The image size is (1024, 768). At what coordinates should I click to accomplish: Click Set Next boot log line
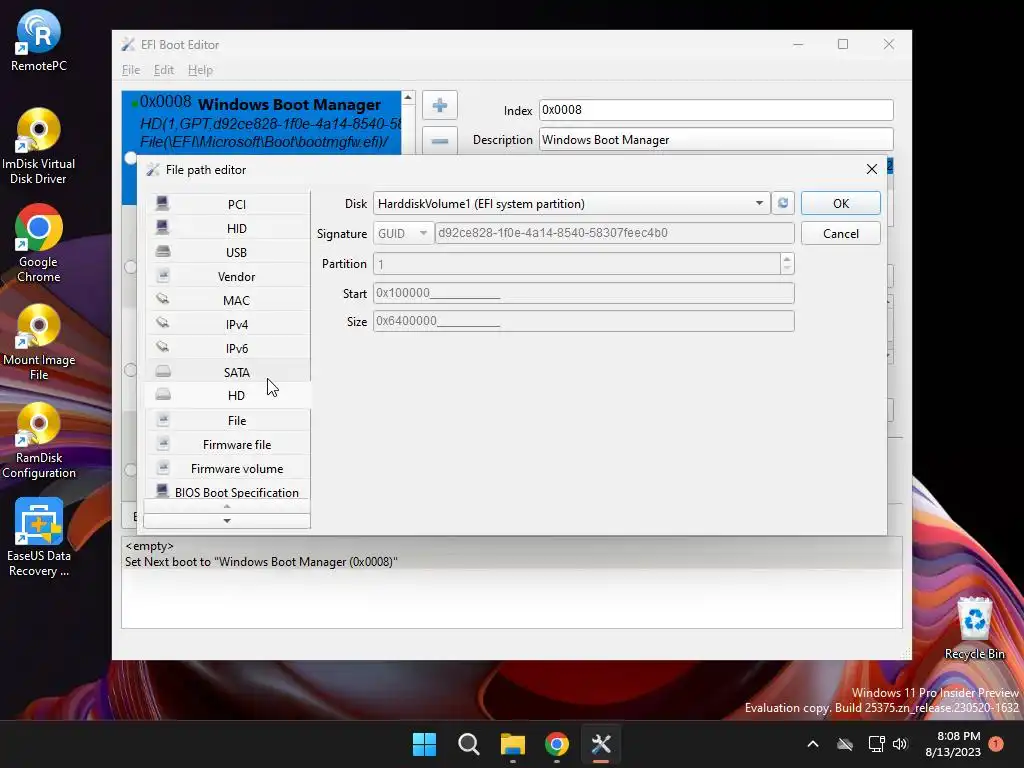261,562
